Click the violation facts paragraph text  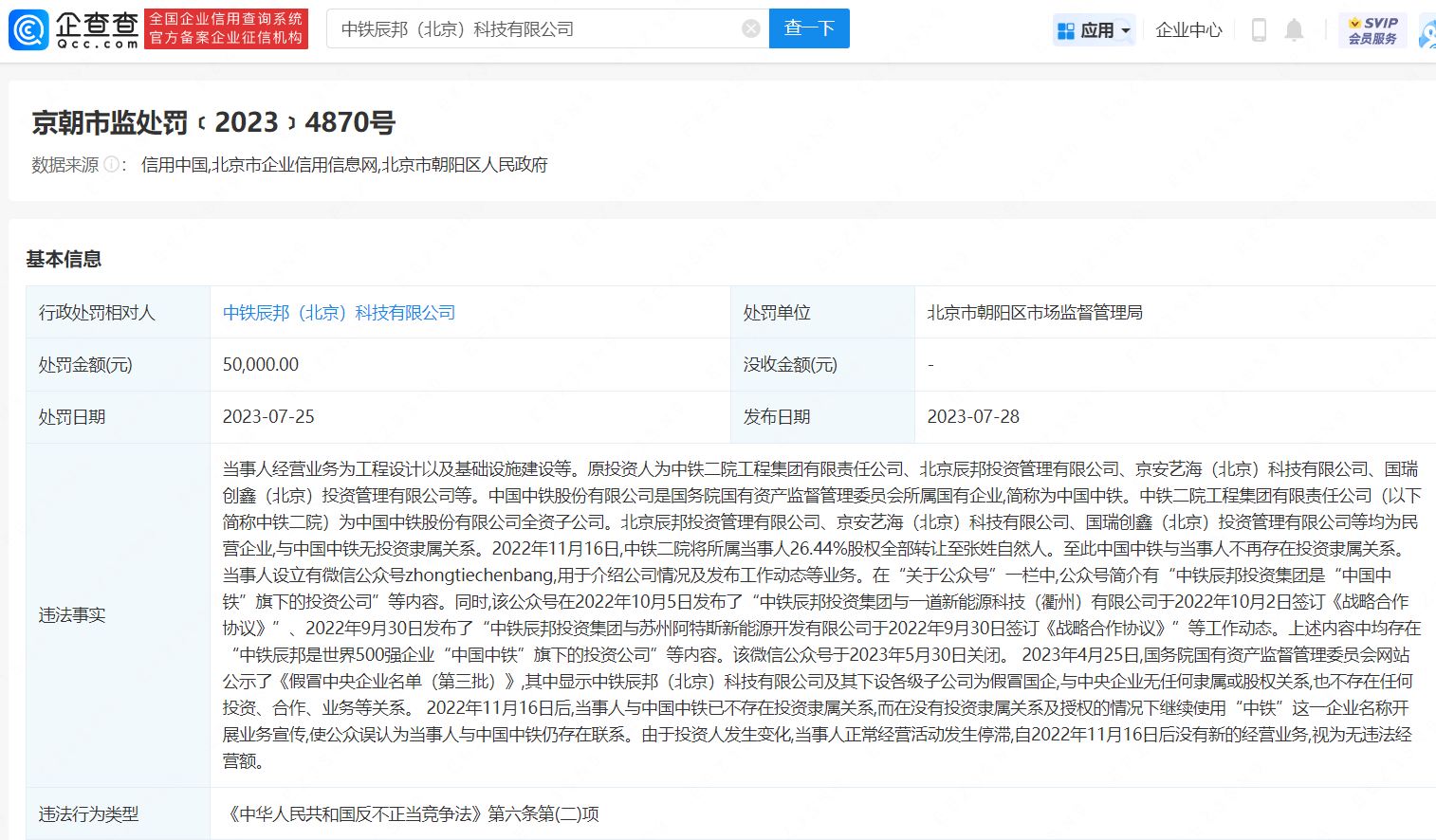click(x=821, y=615)
